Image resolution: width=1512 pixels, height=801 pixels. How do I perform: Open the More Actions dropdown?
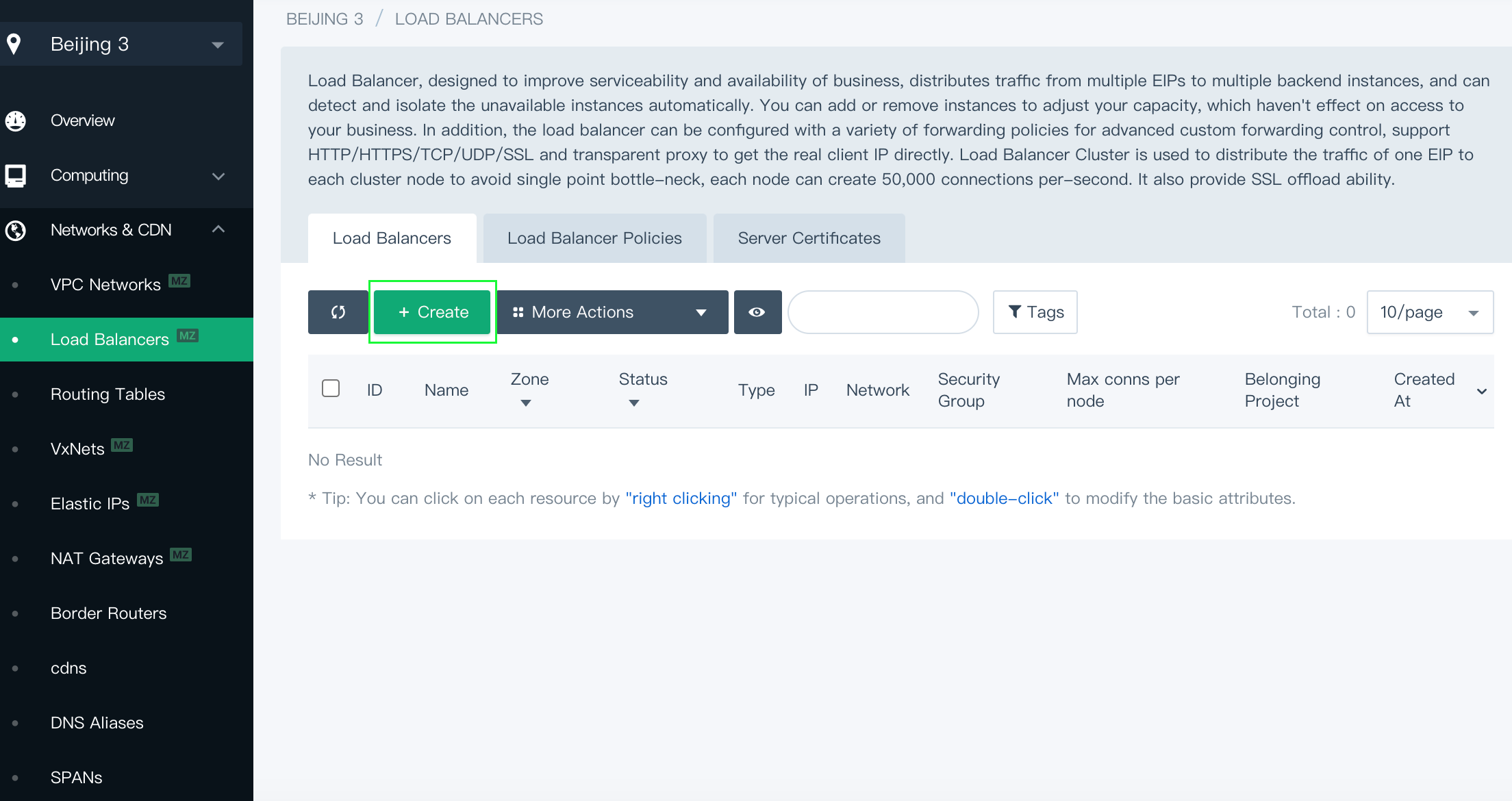click(x=612, y=312)
